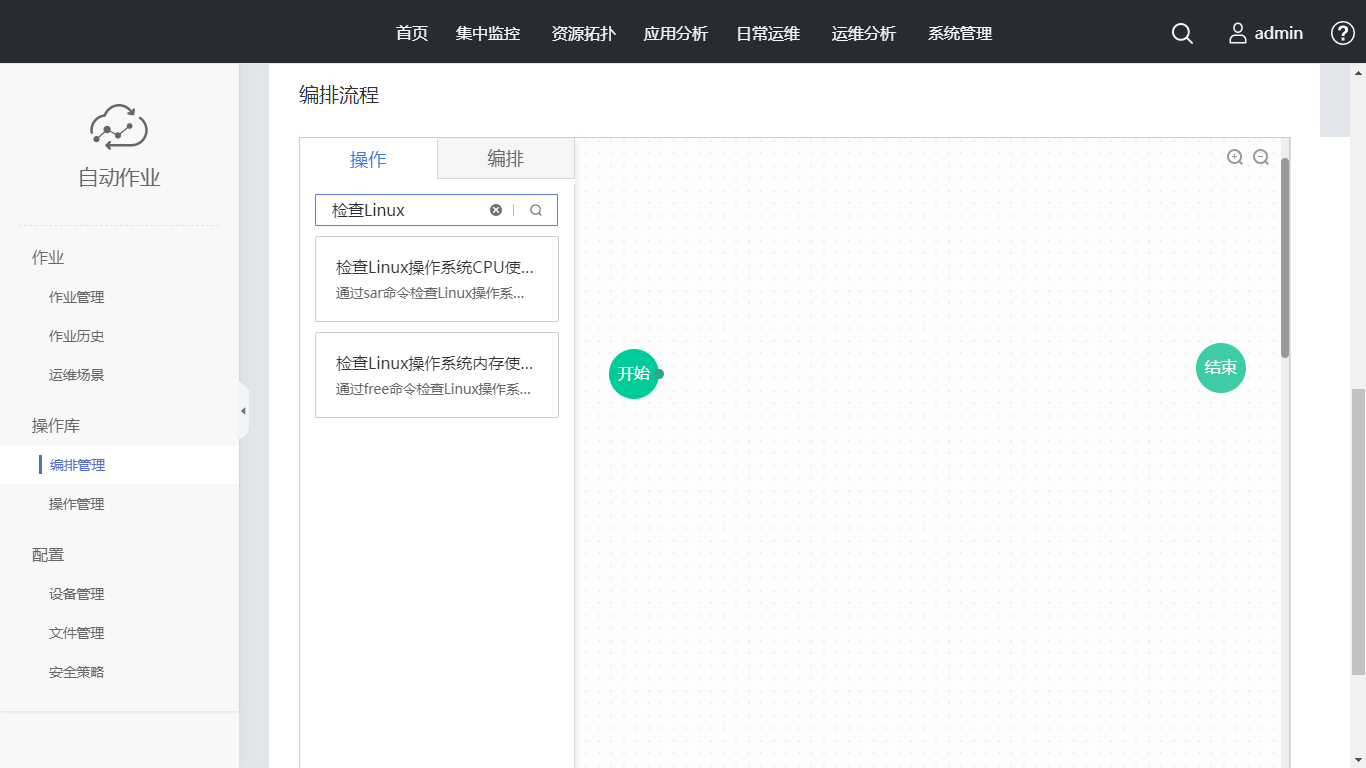Click the search magnifier in operation panel
1366x768 pixels.
[536, 210]
